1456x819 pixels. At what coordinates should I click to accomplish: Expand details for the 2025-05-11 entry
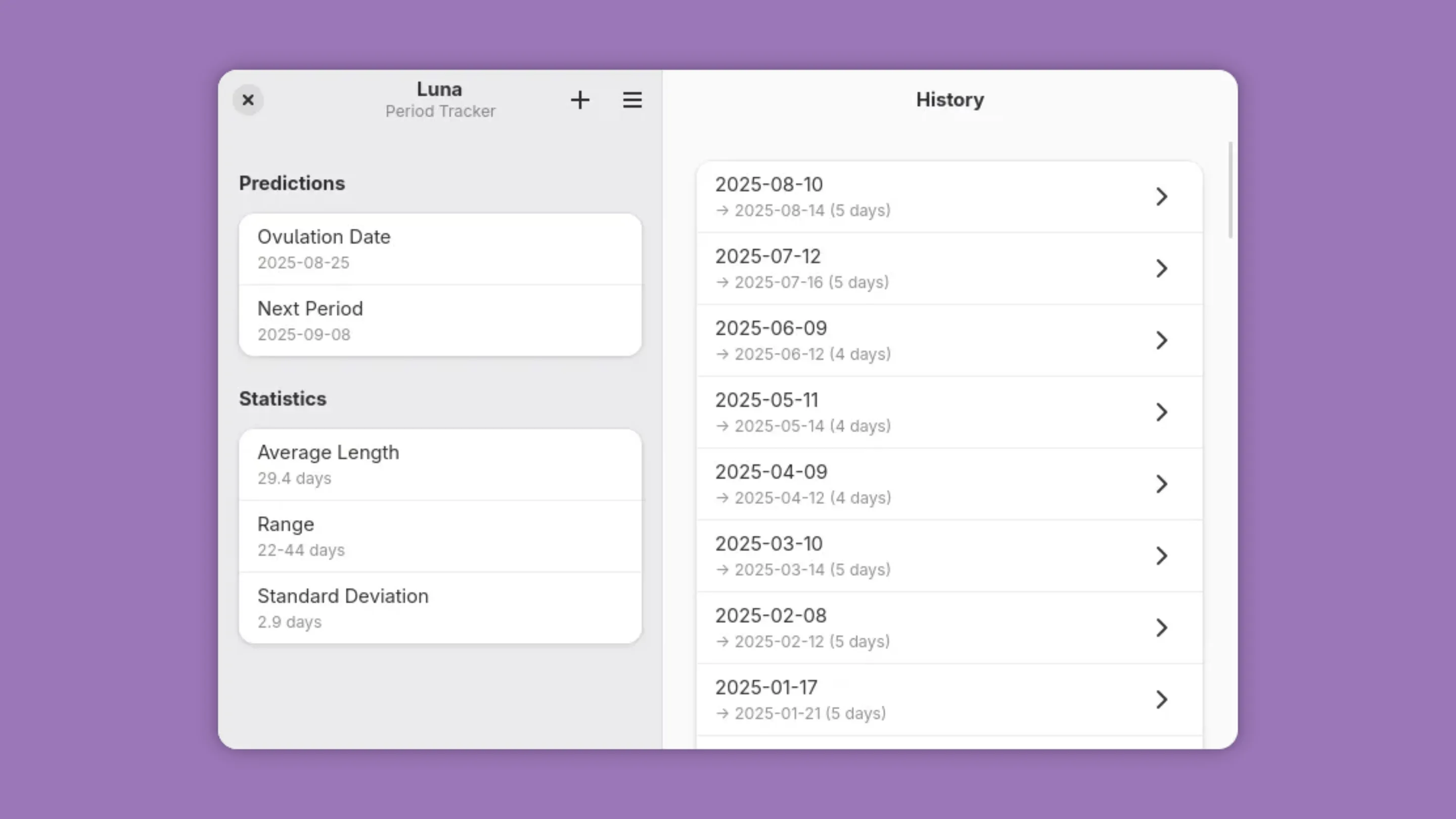[1162, 412]
